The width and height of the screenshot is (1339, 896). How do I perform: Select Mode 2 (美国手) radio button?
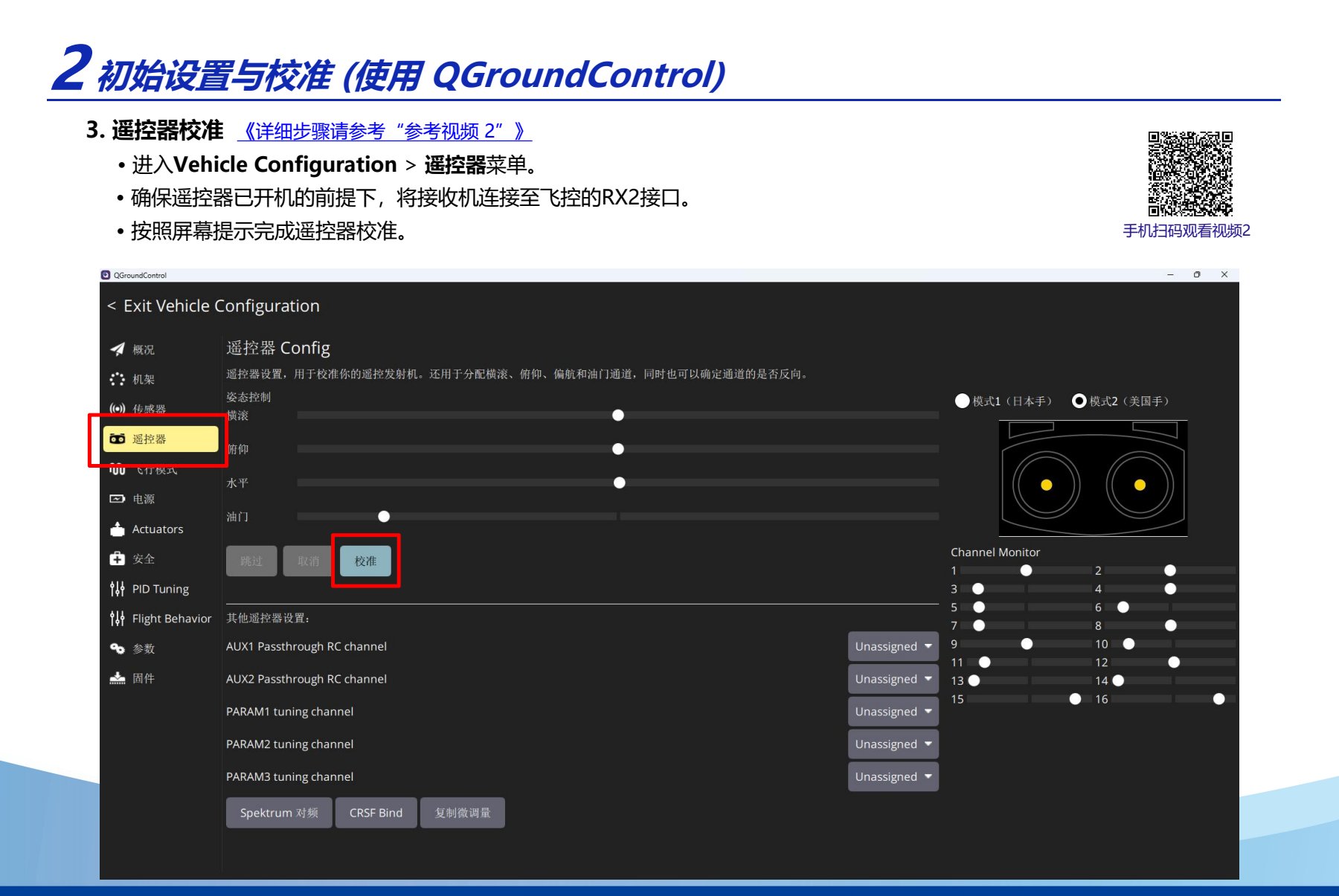click(x=1079, y=401)
